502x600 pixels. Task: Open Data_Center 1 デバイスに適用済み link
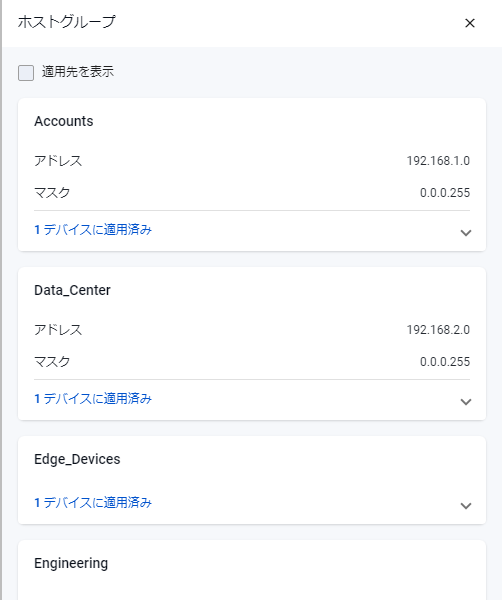(93, 399)
